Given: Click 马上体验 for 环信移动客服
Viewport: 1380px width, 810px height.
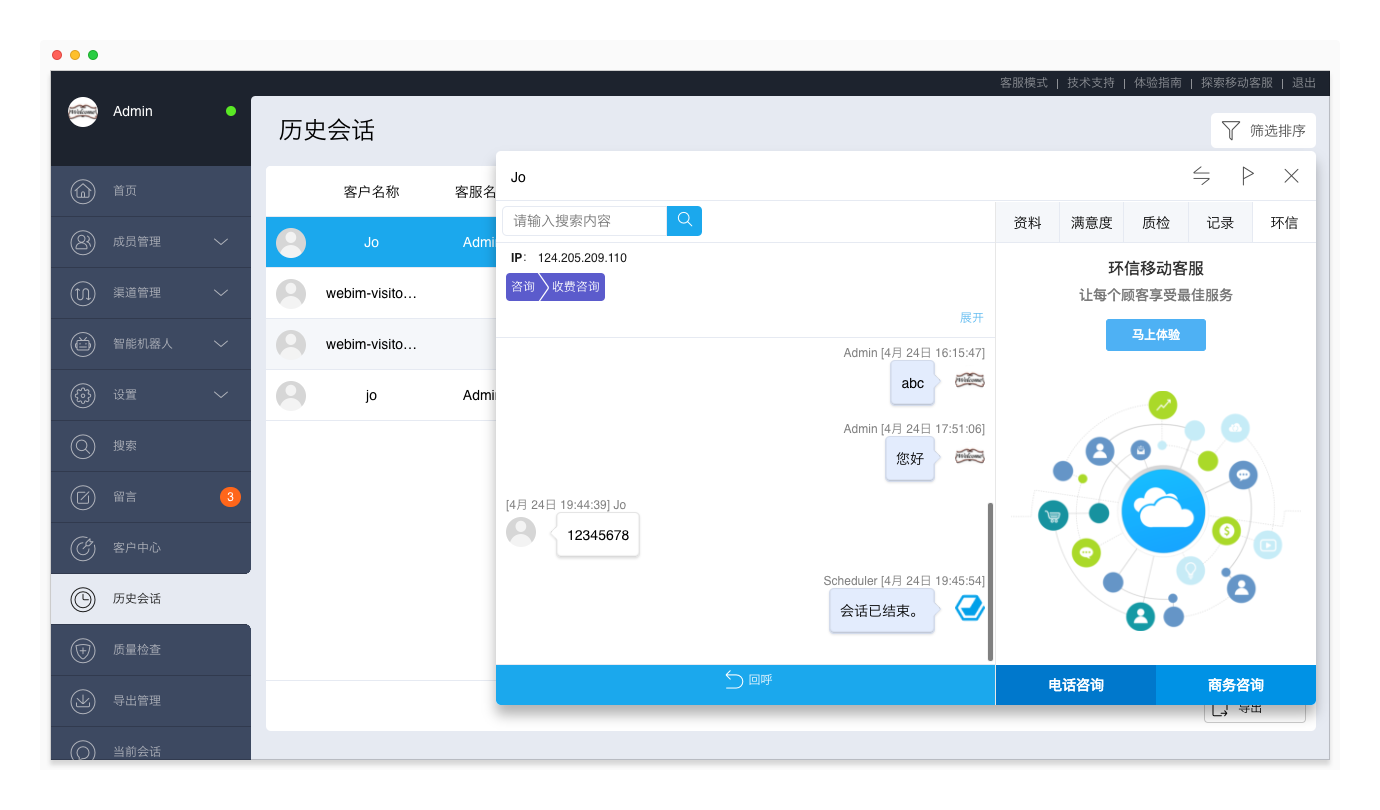Looking at the screenshot, I should coord(1155,334).
